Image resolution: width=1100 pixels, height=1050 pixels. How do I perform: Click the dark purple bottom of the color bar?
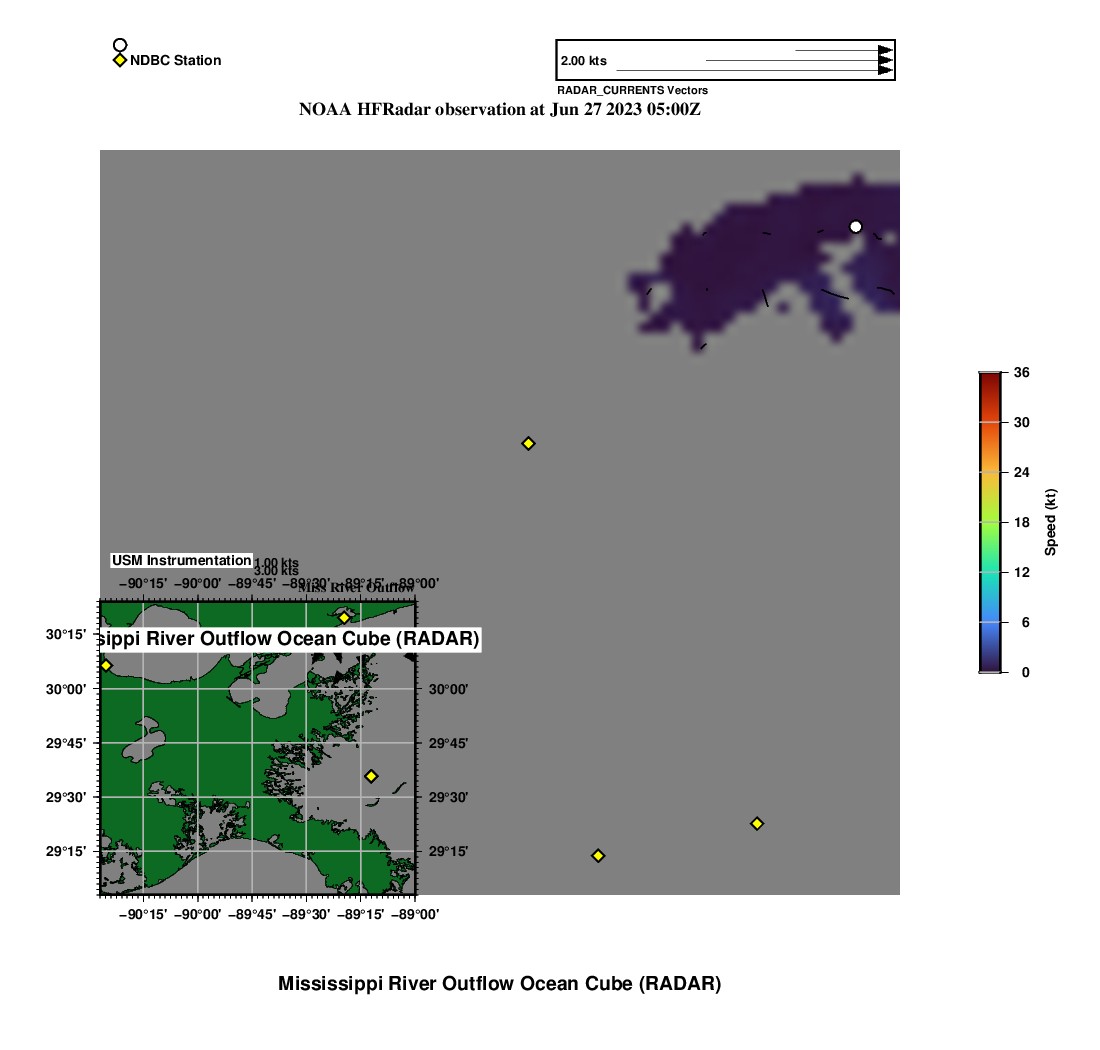(x=990, y=664)
